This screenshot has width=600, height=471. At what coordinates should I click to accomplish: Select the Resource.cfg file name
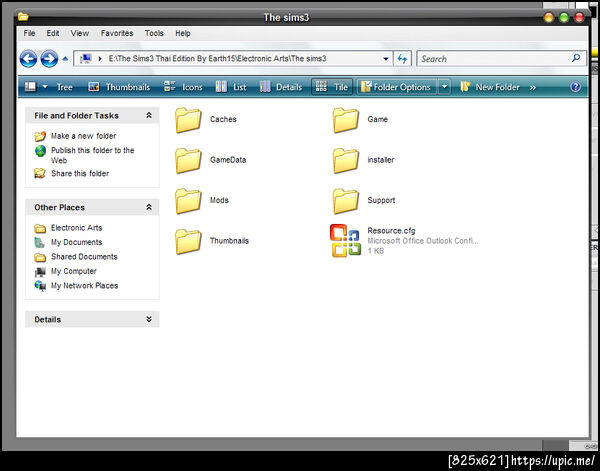coord(391,230)
